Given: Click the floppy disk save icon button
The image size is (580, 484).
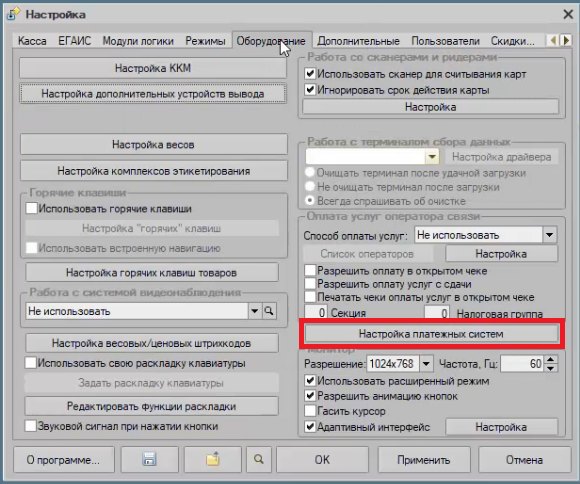Looking at the screenshot, I should 149,459.
